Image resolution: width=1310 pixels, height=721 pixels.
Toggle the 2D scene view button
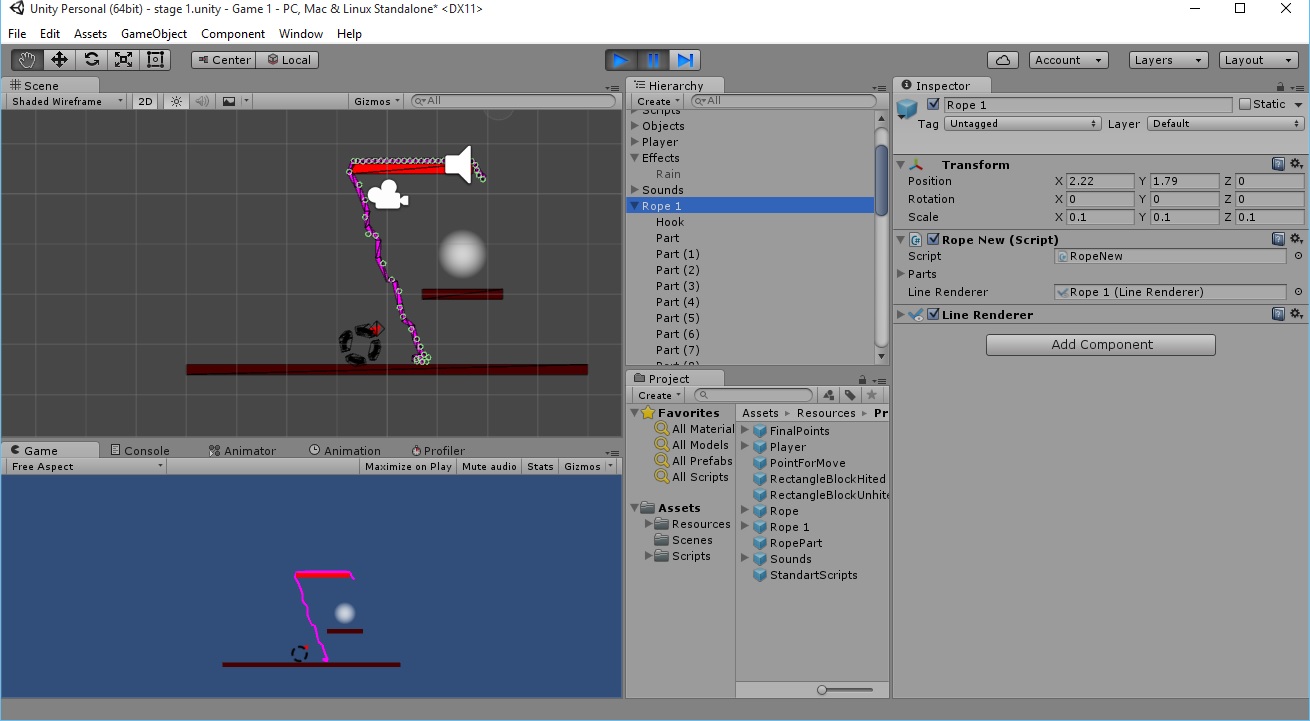[146, 101]
